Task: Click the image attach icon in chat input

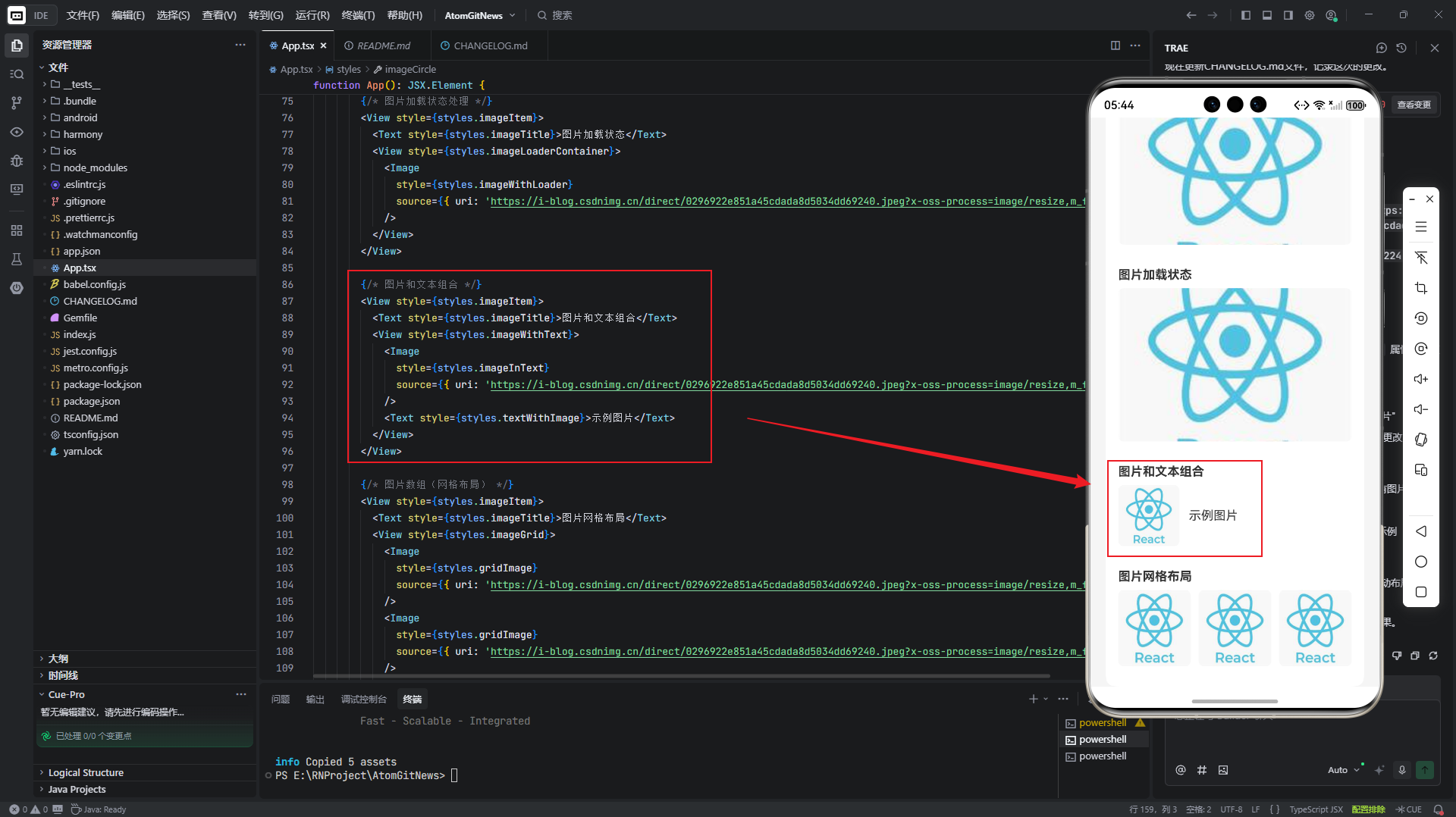Action: point(1223,770)
